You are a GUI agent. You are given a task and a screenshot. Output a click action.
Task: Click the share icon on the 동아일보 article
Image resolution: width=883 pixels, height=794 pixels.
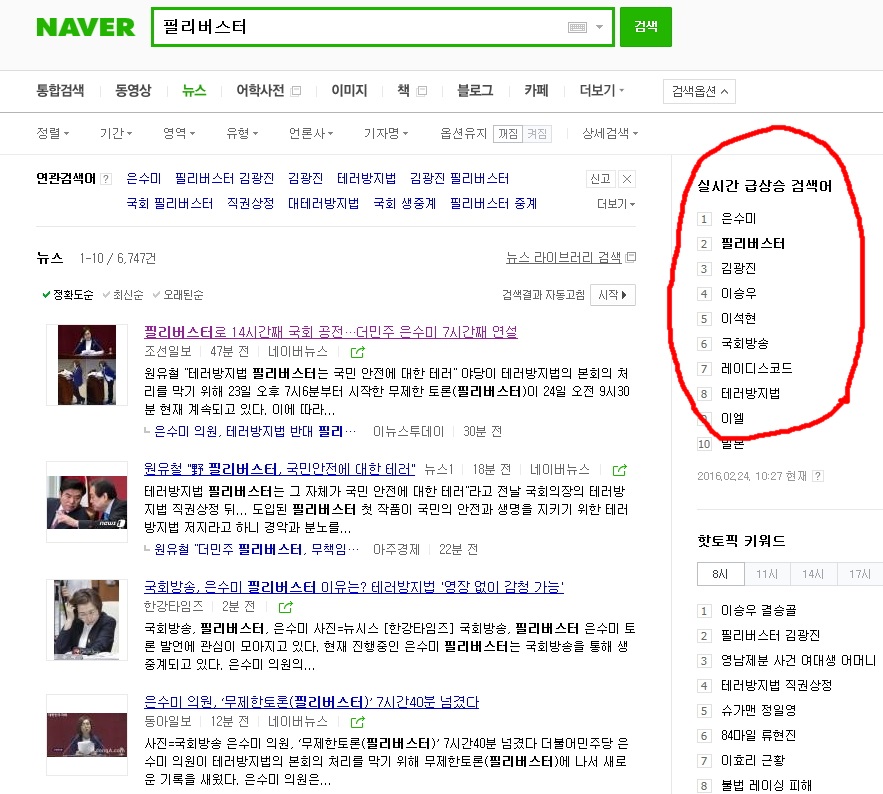pos(358,722)
